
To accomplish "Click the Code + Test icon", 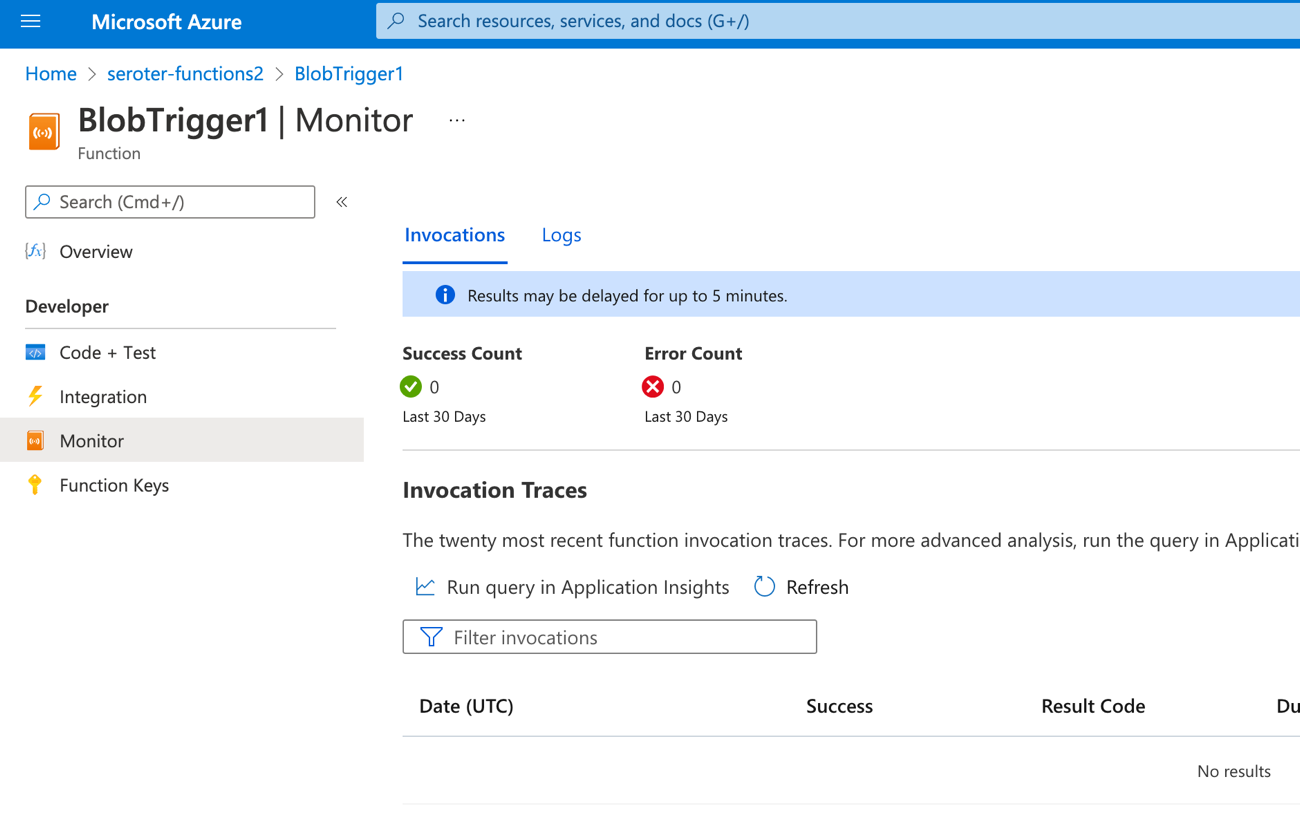I will pos(35,352).
